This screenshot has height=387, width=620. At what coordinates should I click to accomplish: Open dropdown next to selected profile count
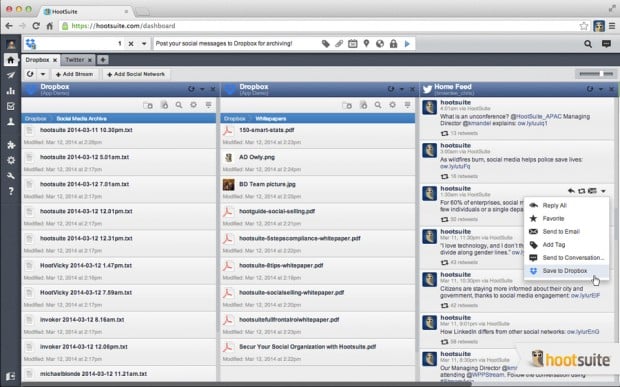coord(144,44)
